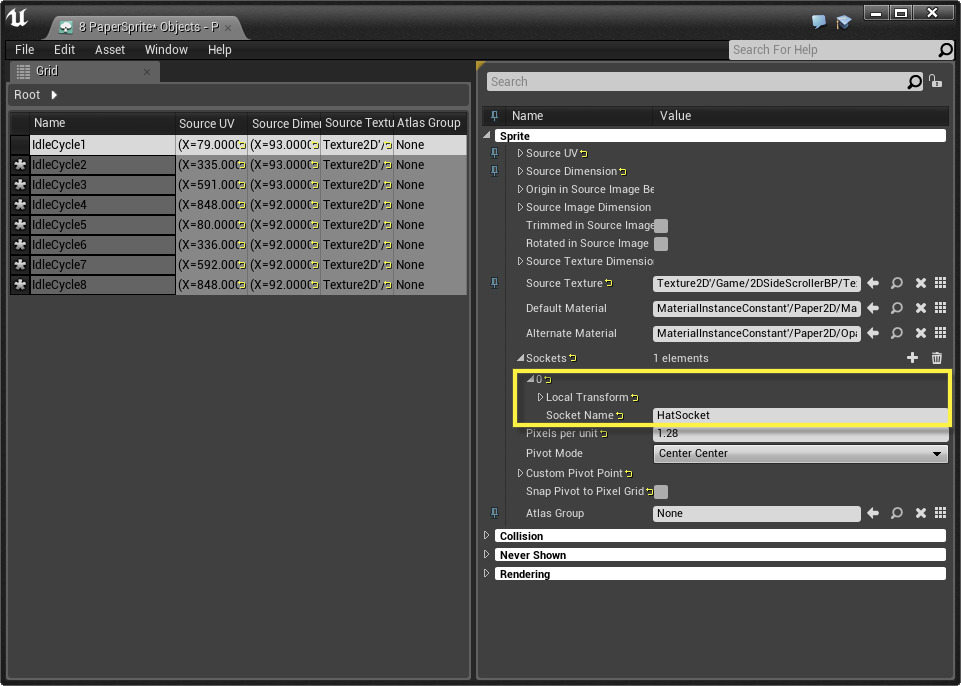This screenshot has height=686, width=961.
Task: Click the lock icon beside the details search
Action: [x=935, y=82]
